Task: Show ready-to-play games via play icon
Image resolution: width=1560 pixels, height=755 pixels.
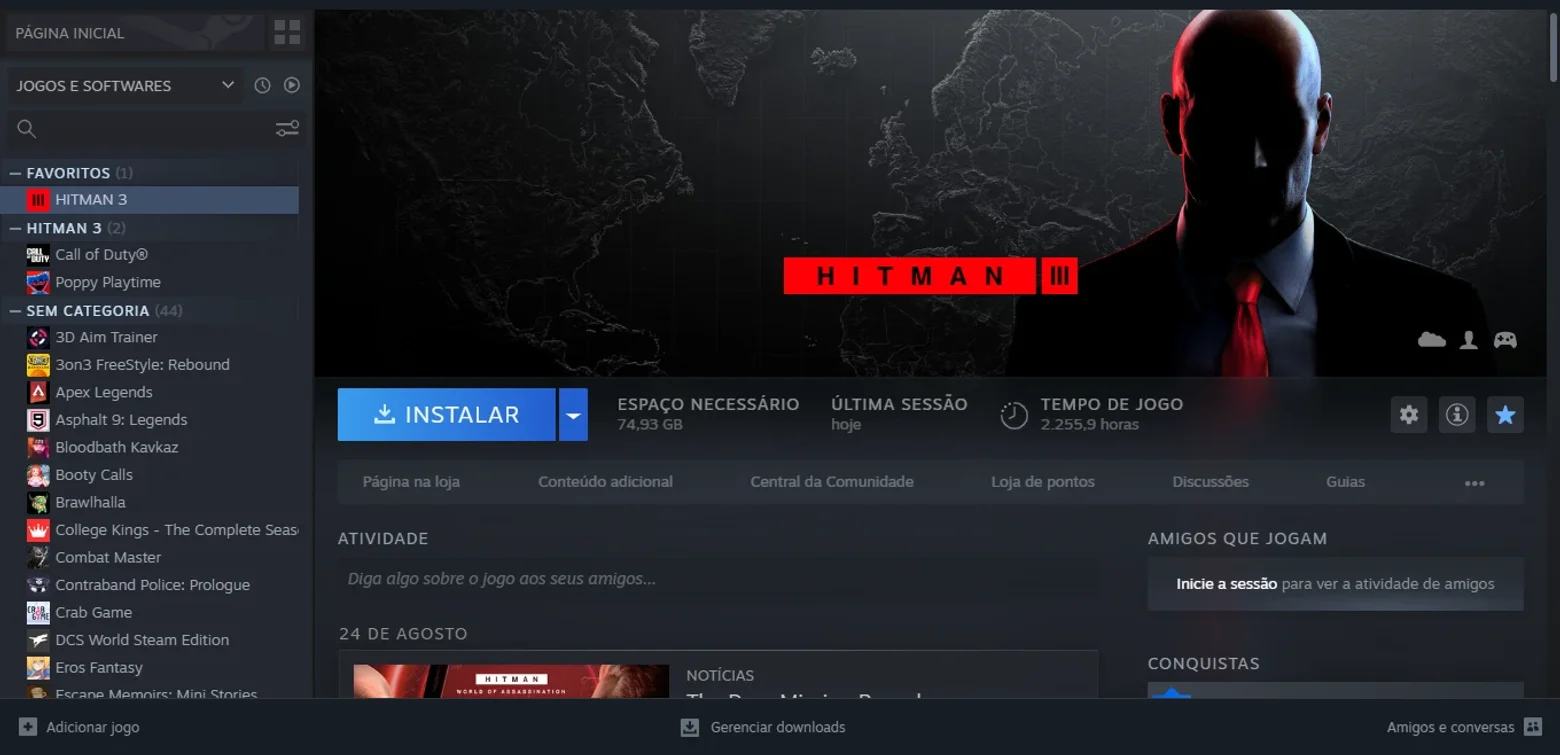Action: coord(291,86)
